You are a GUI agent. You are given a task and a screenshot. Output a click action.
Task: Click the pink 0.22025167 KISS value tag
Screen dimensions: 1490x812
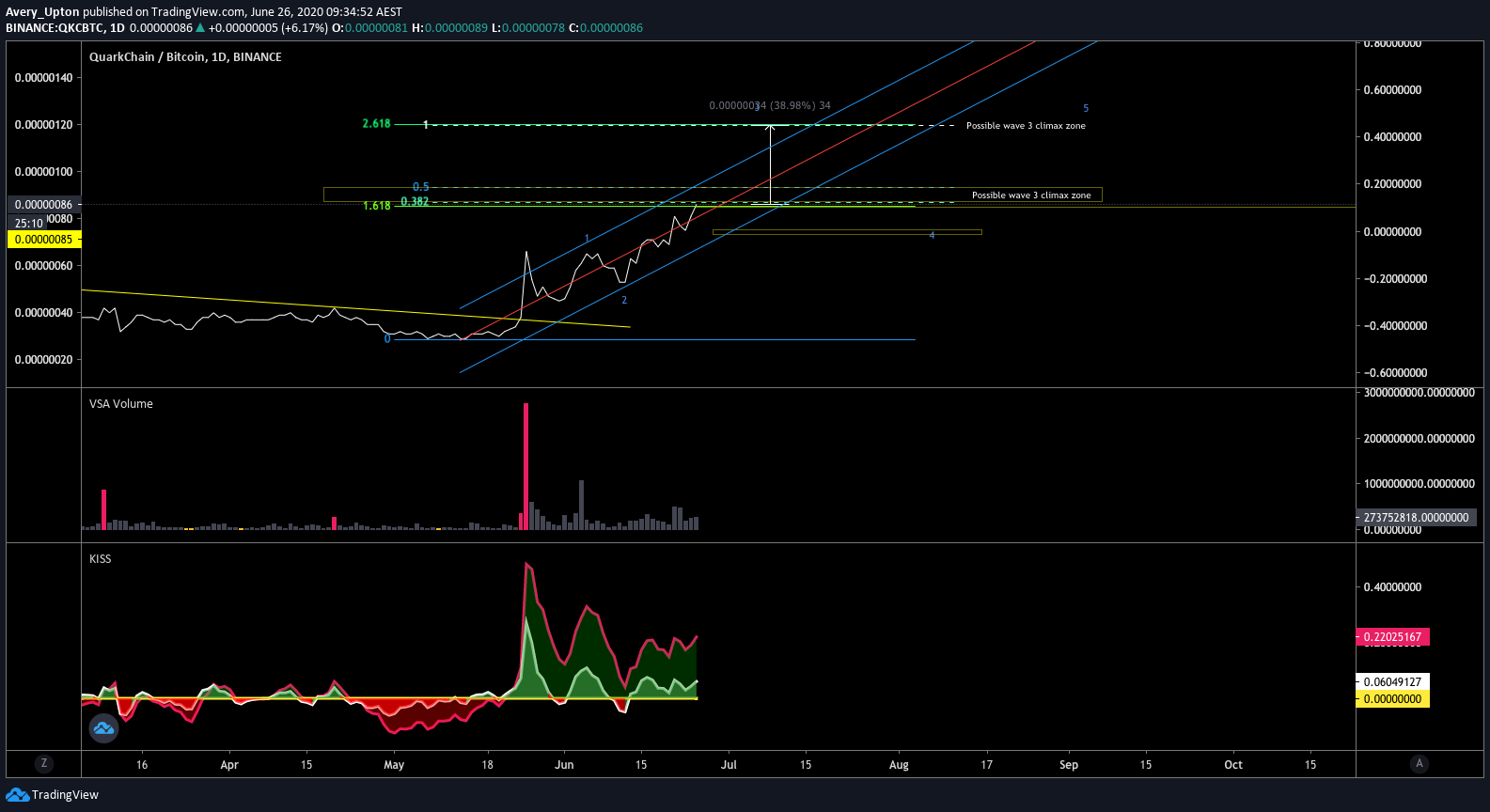(1392, 637)
